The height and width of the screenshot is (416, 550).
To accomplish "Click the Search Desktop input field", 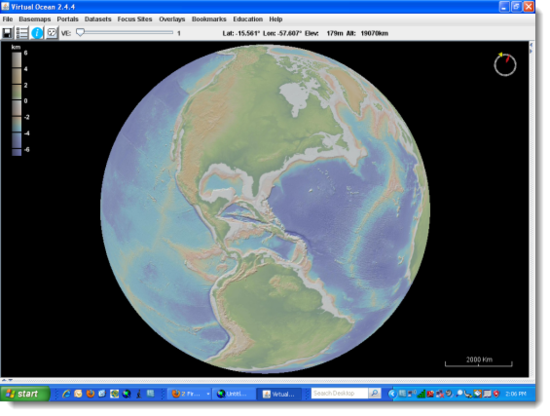I will [339, 394].
